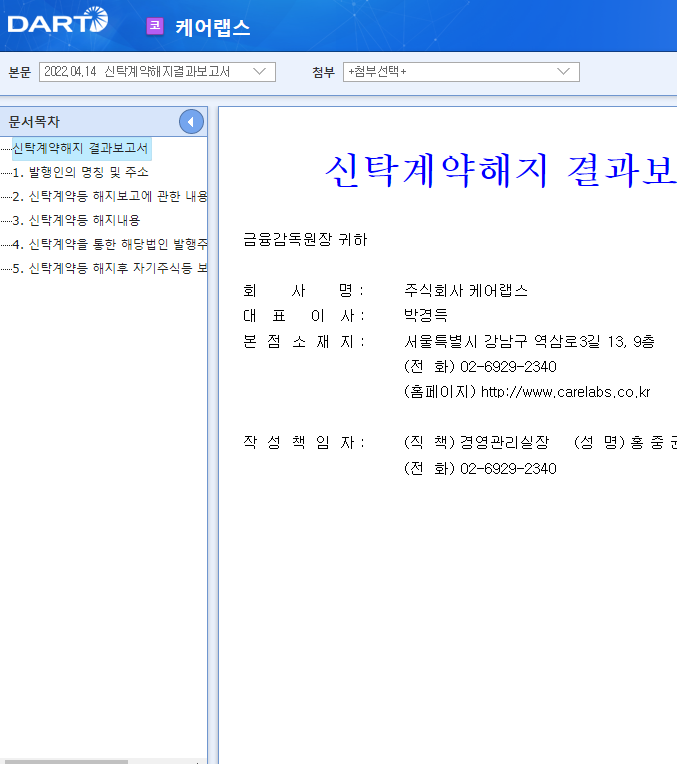
Task: Open section 1. 발행인의 명칭 및 주소
Action: point(80,172)
